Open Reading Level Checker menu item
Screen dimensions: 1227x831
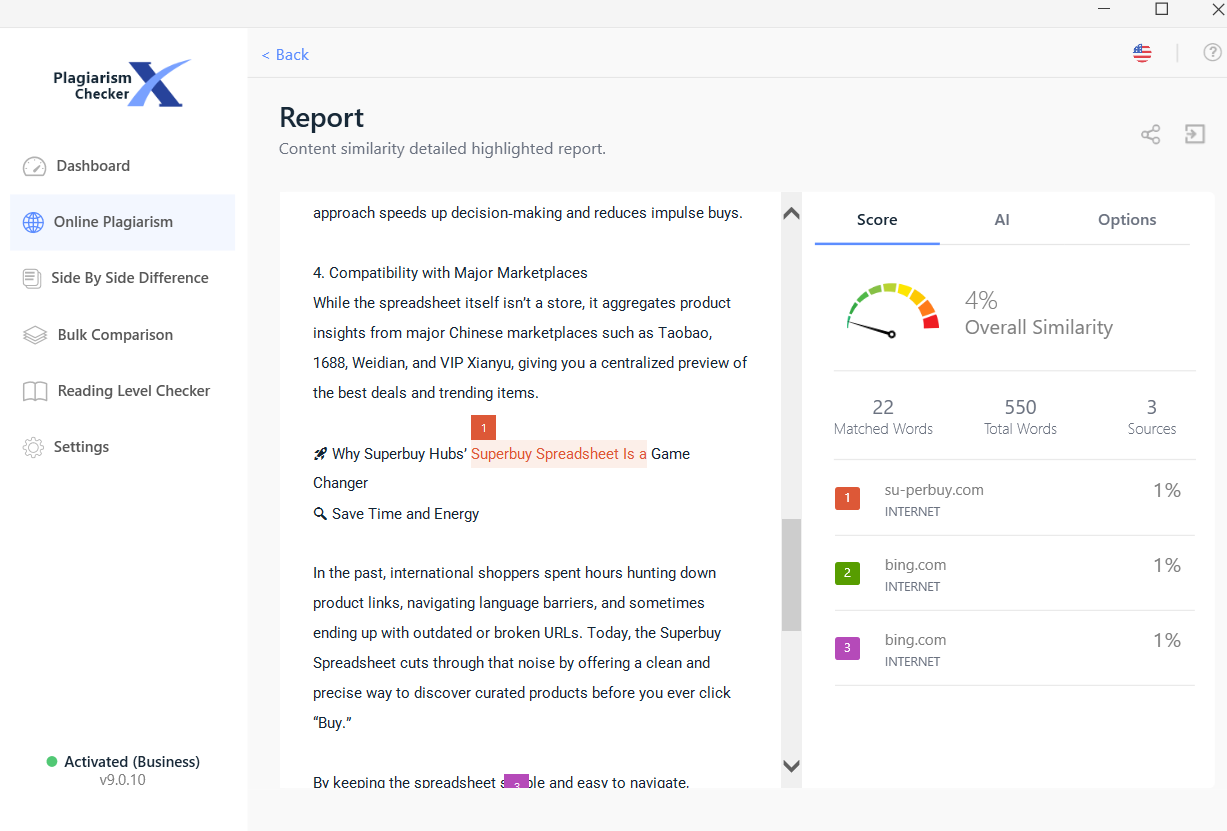pos(122,391)
